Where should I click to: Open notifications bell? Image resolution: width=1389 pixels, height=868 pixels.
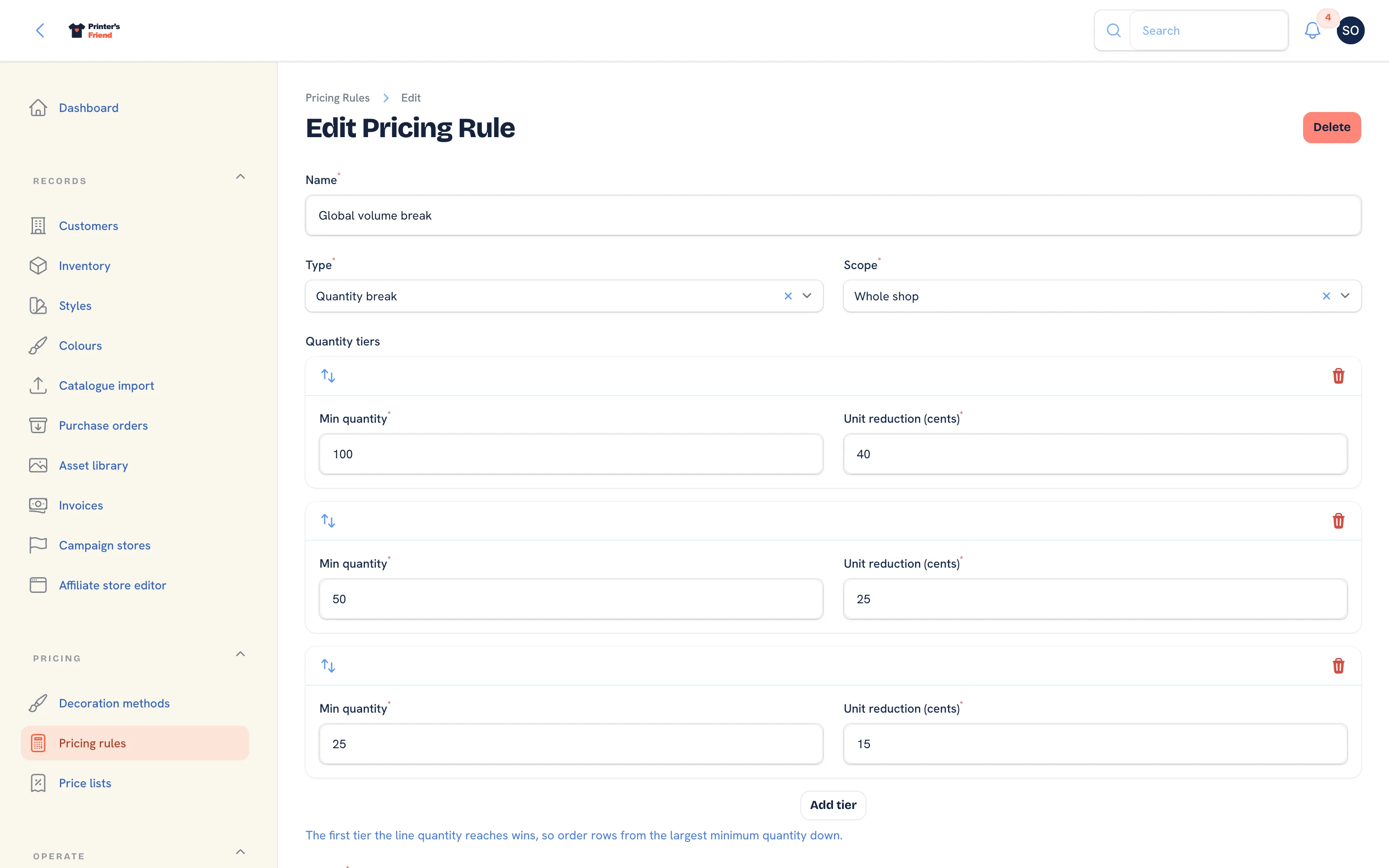(1312, 30)
